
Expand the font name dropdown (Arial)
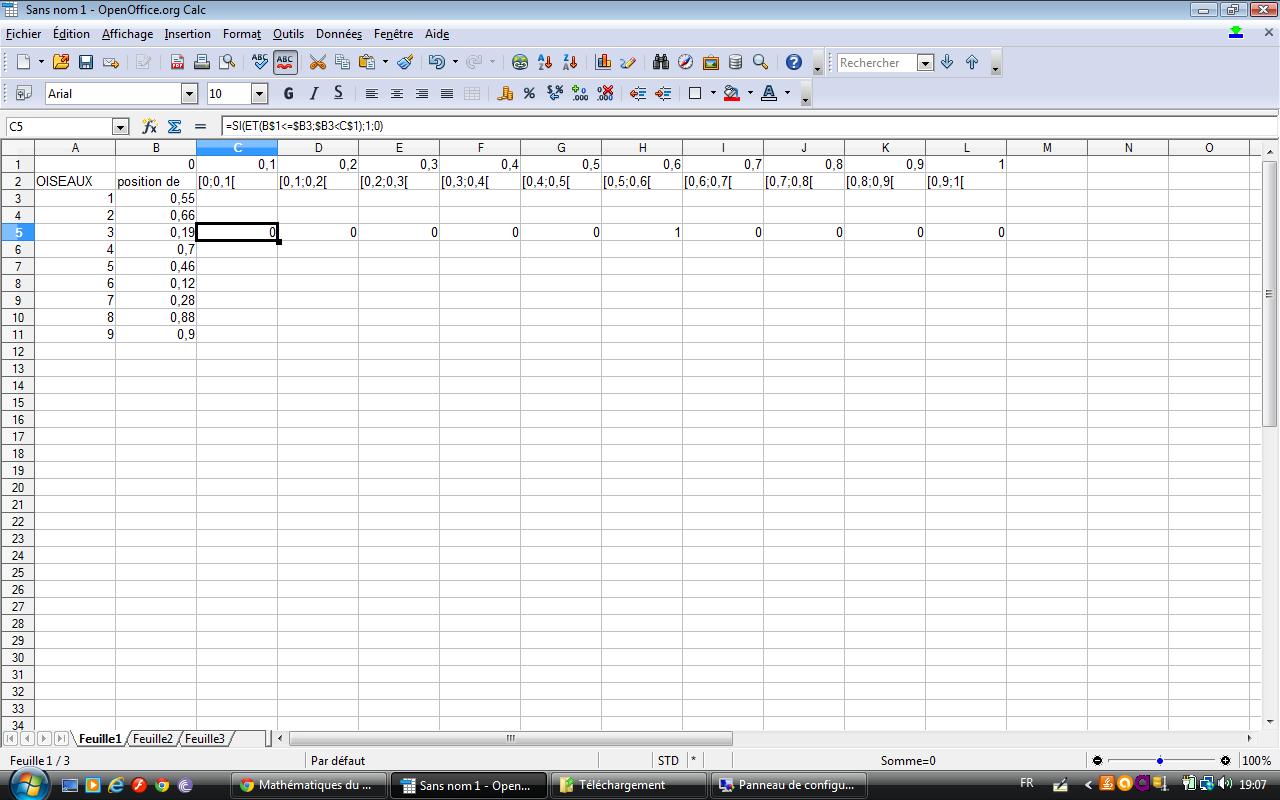tap(189, 93)
